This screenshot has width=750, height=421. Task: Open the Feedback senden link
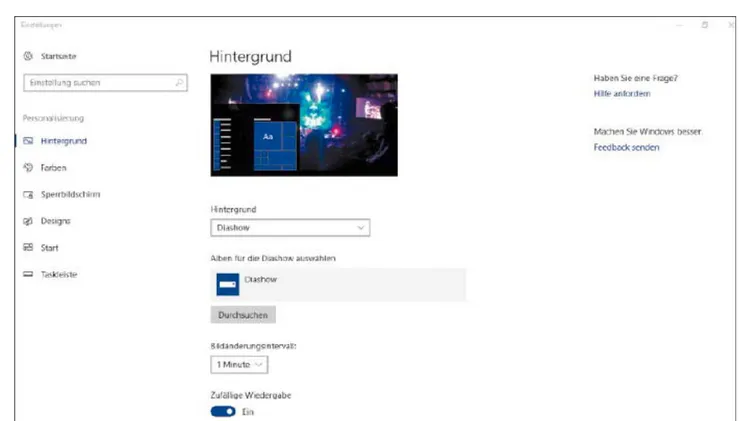pyautogui.click(x=626, y=147)
